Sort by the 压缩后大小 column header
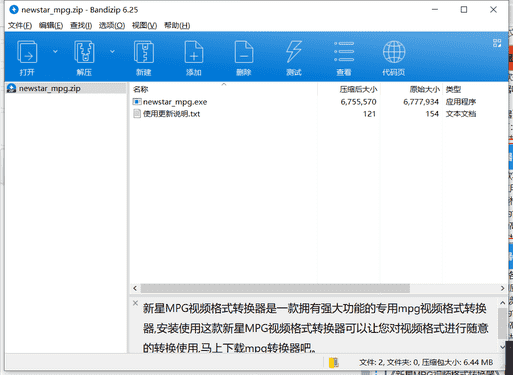 click(358, 89)
